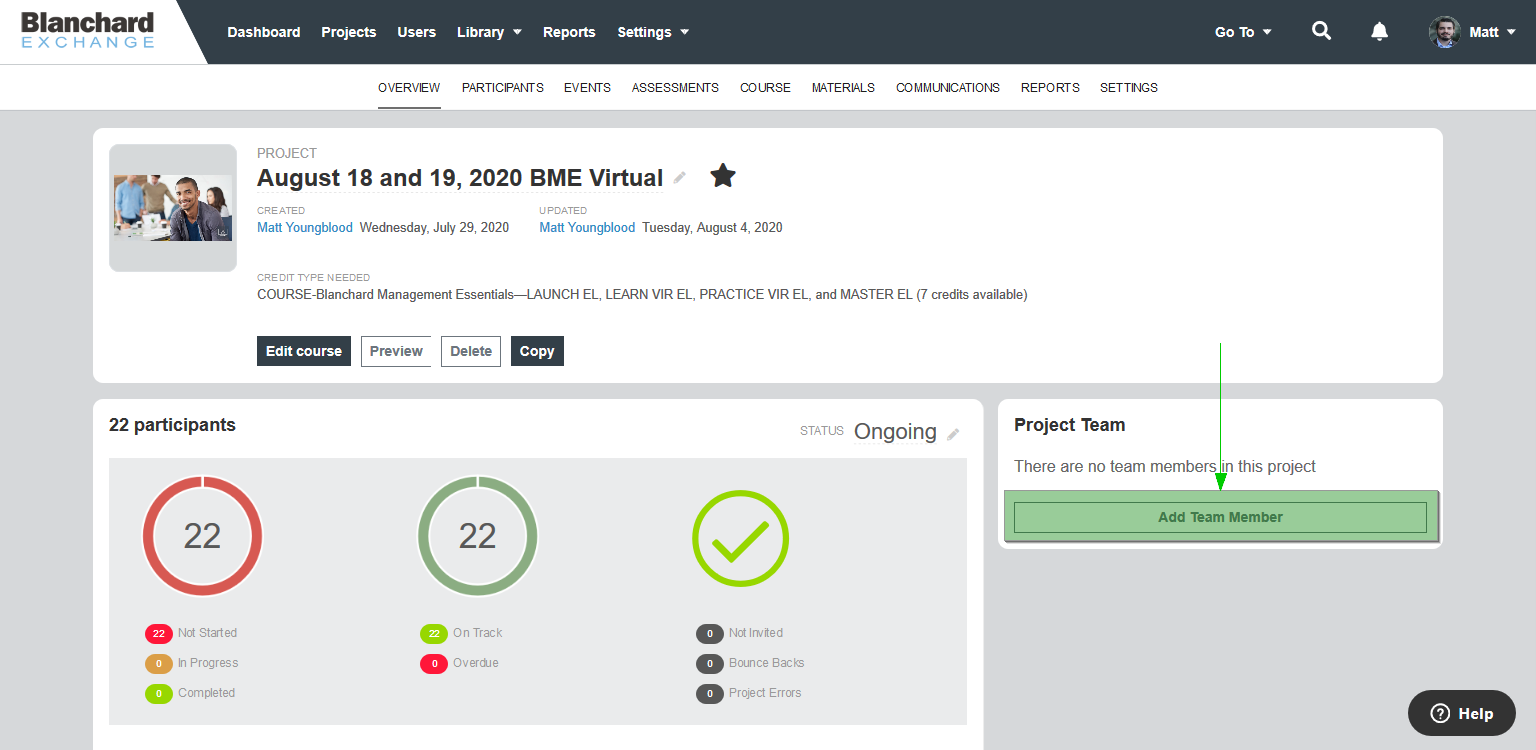
Task: Click the Edit course button
Action: click(304, 351)
